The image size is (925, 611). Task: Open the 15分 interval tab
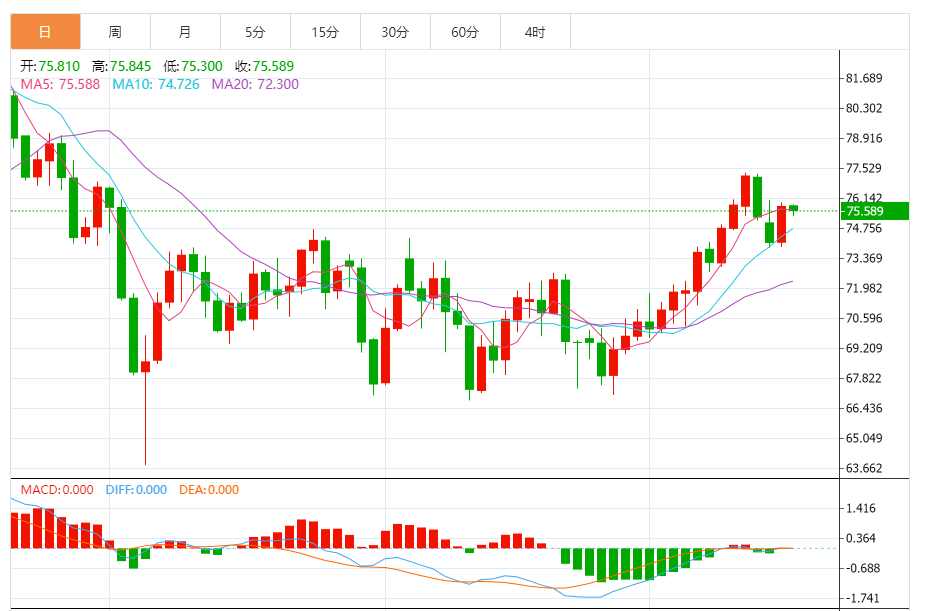[x=325, y=32]
